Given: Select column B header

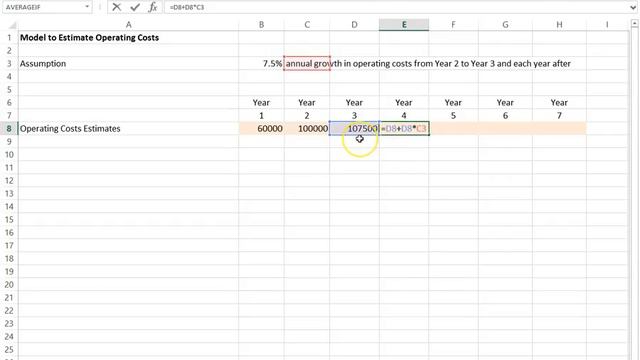Looking at the screenshot, I should coord(261,25).
